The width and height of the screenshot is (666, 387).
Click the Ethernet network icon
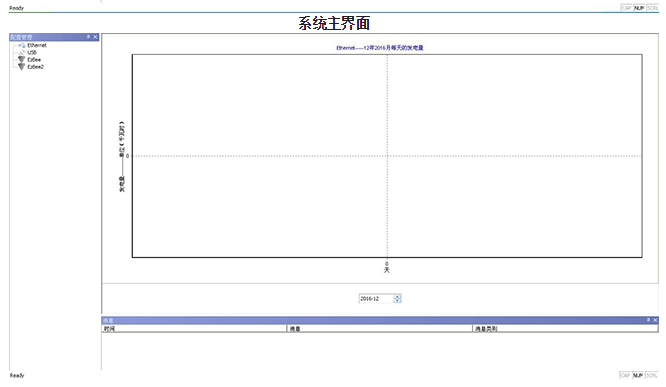click(x=22, y=45)
